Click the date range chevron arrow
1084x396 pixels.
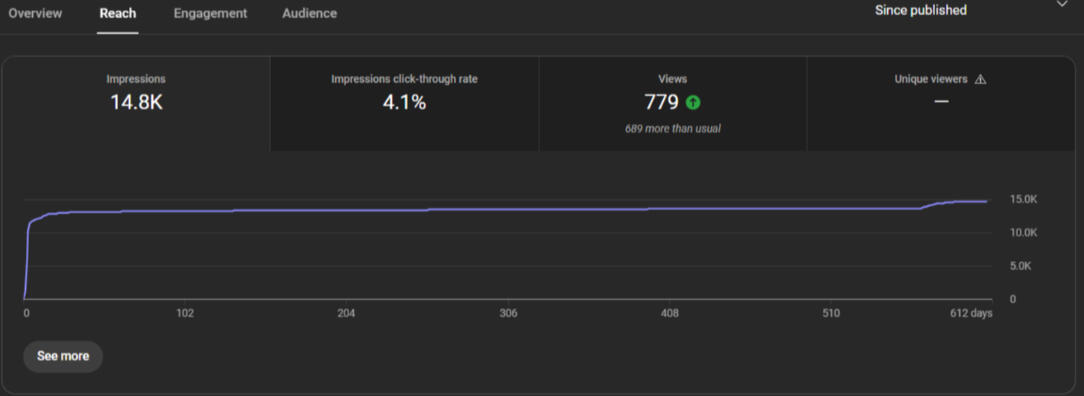(x=1062, y=4)
